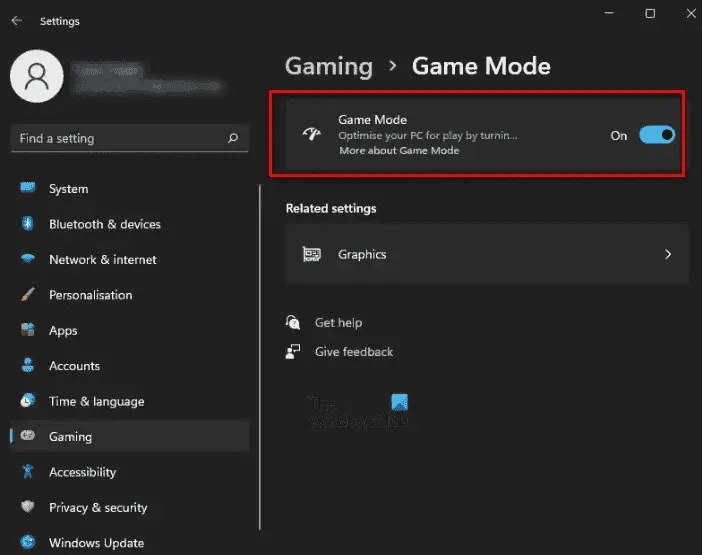Click the Personalisation paintbrush icon
Image resolution: width=702 pixels, height=555 pixels.
tap(28, 295)
